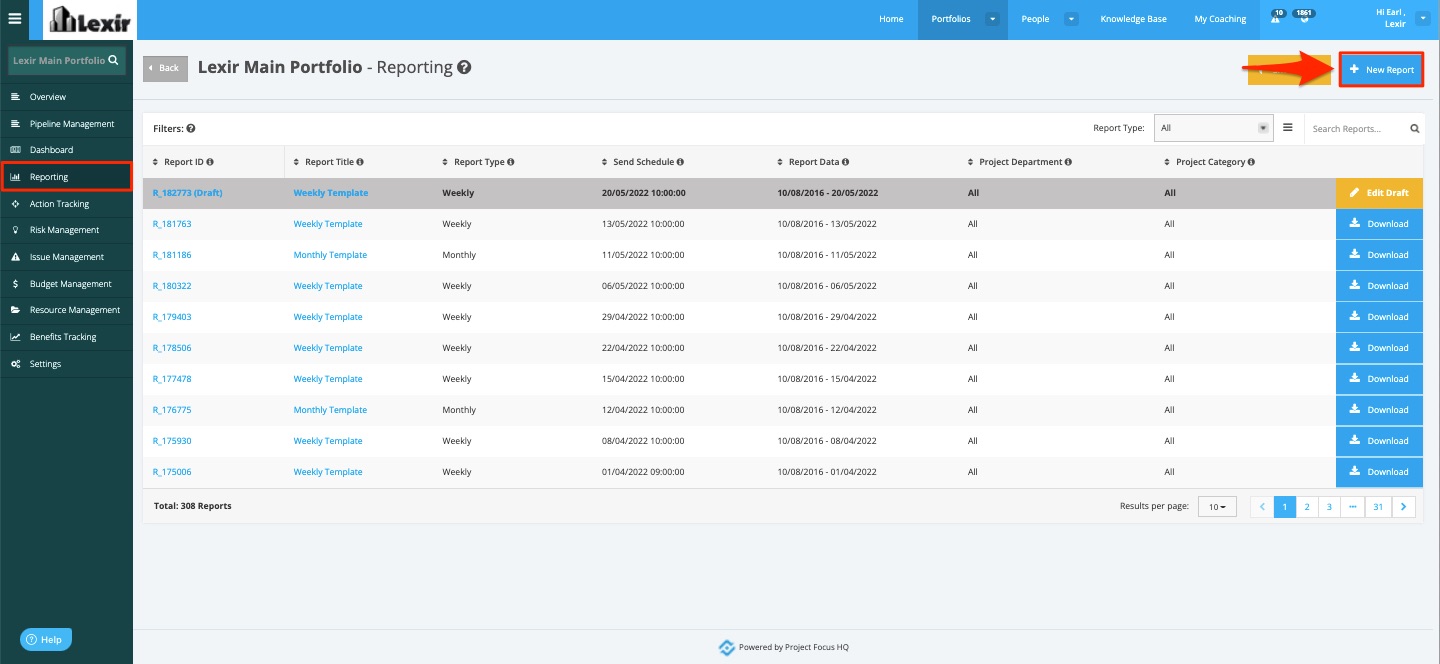1440x664 pixels.
Task: Sort by Report Title using its sort arrows
Action: pyautogui.click(x=296, y=162)
